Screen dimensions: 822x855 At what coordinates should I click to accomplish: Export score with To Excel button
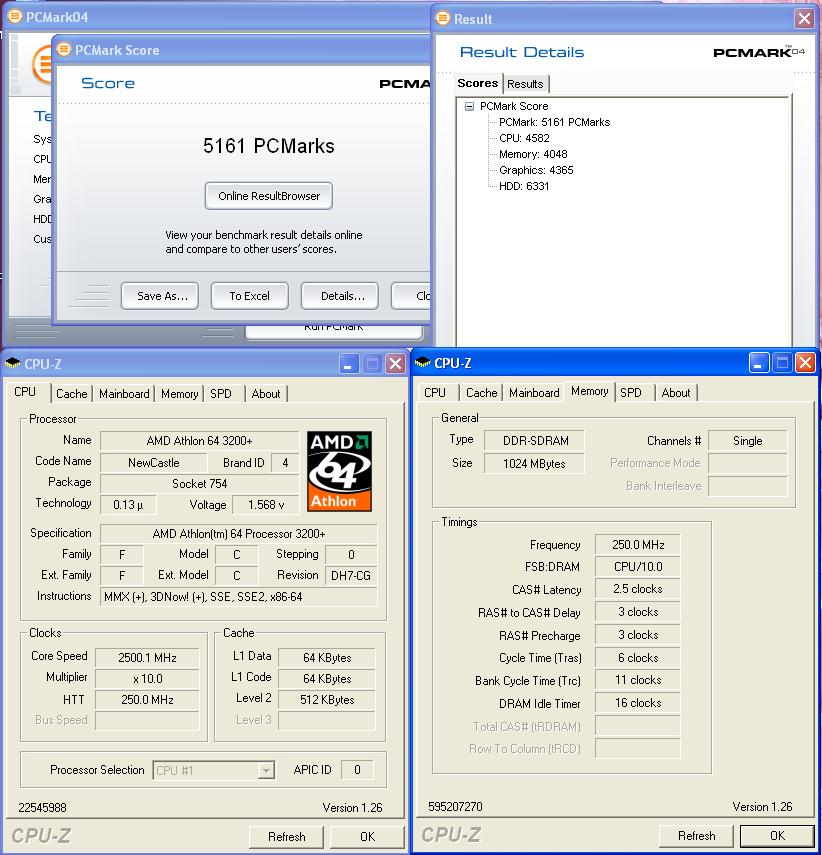[x=250, y=296]
